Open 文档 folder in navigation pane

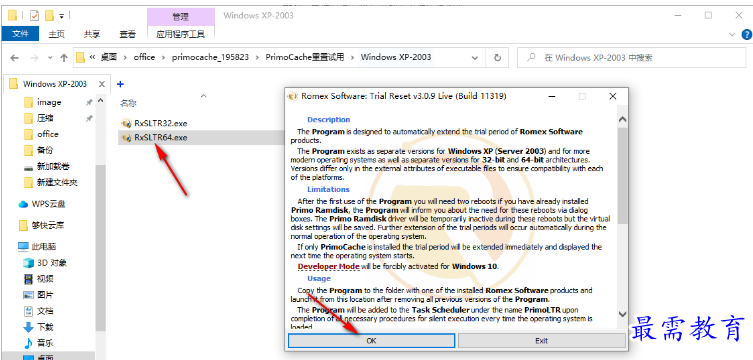point(45,311)
